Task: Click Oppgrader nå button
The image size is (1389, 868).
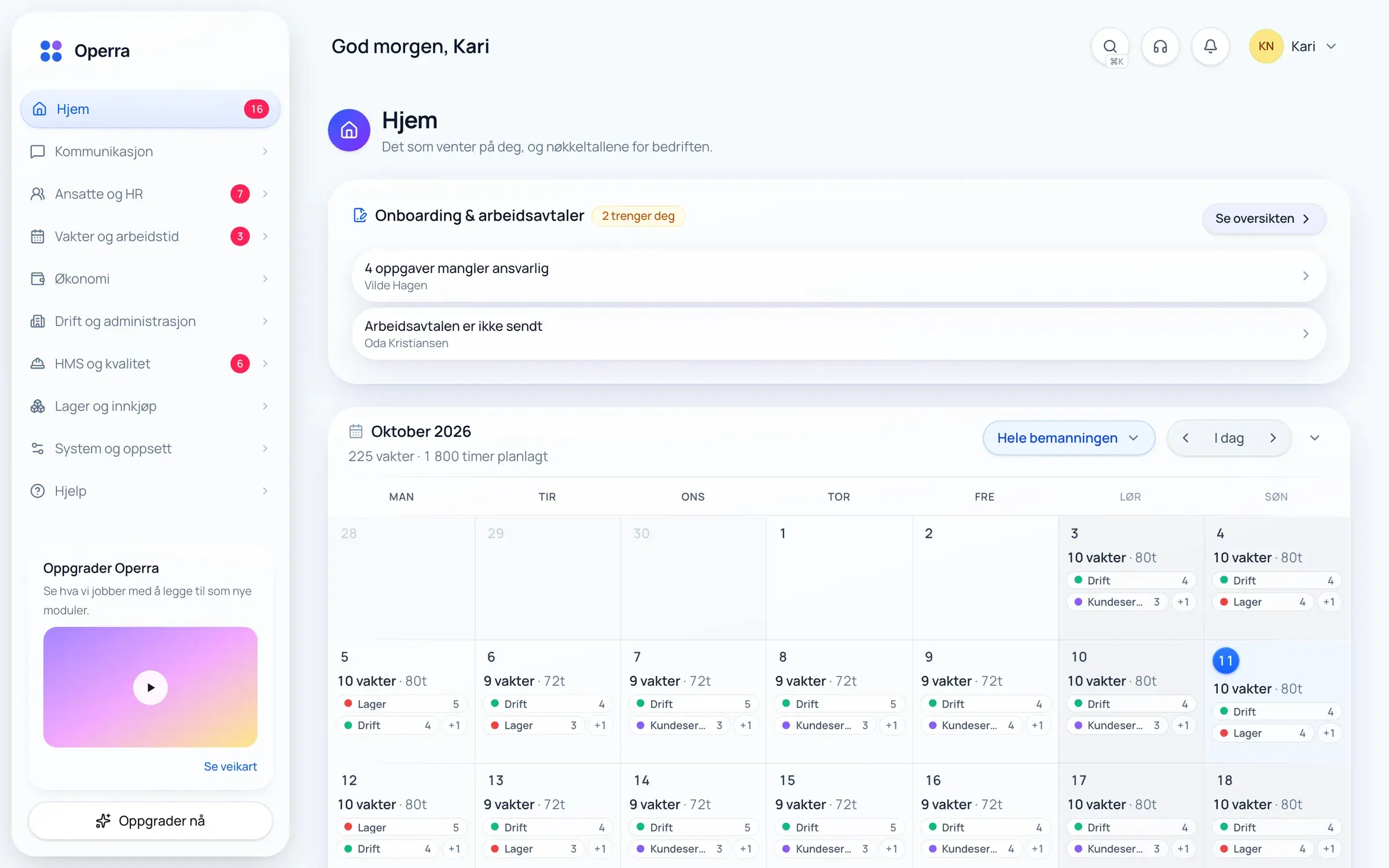Action: pos(150,821)
